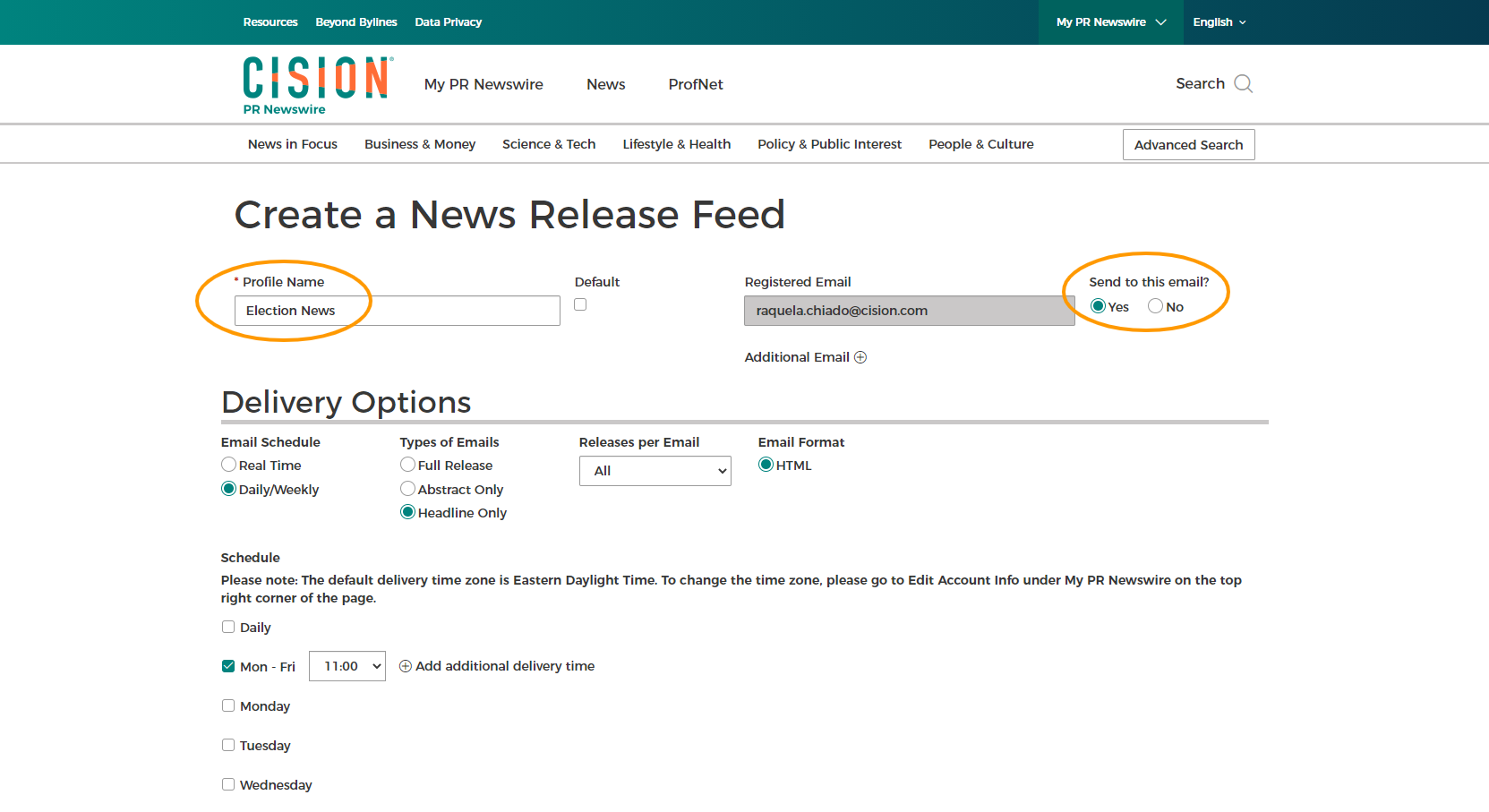Open Advanced Search

point(1188,144)
